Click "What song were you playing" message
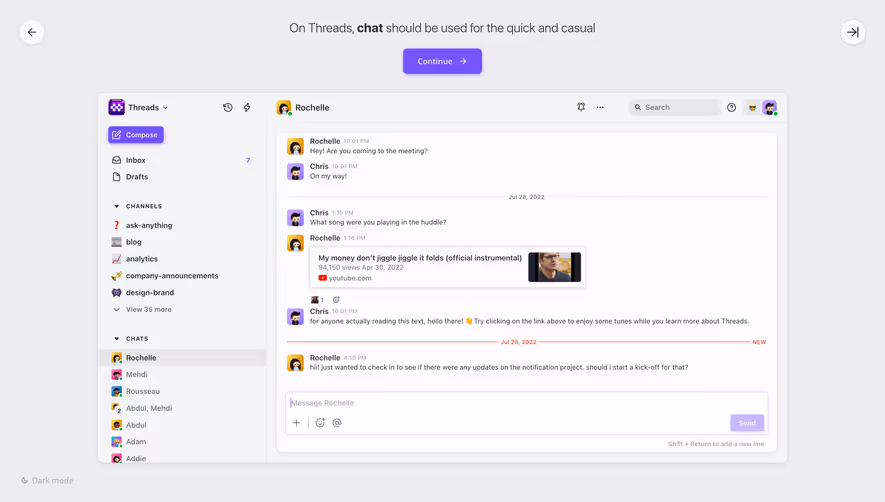 click(x=378, y=222)
